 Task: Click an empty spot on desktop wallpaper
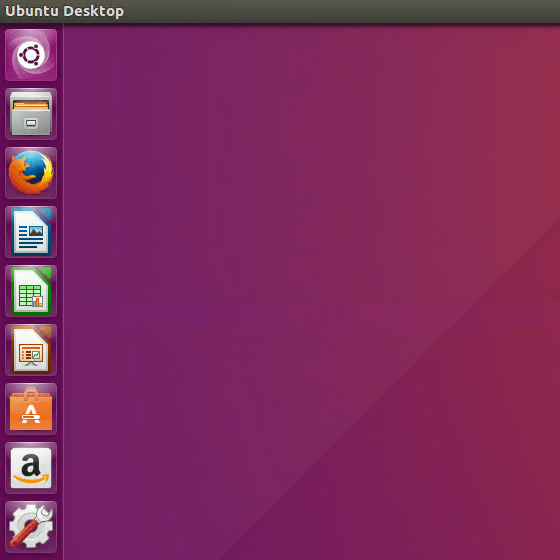(x=250, y=179)
